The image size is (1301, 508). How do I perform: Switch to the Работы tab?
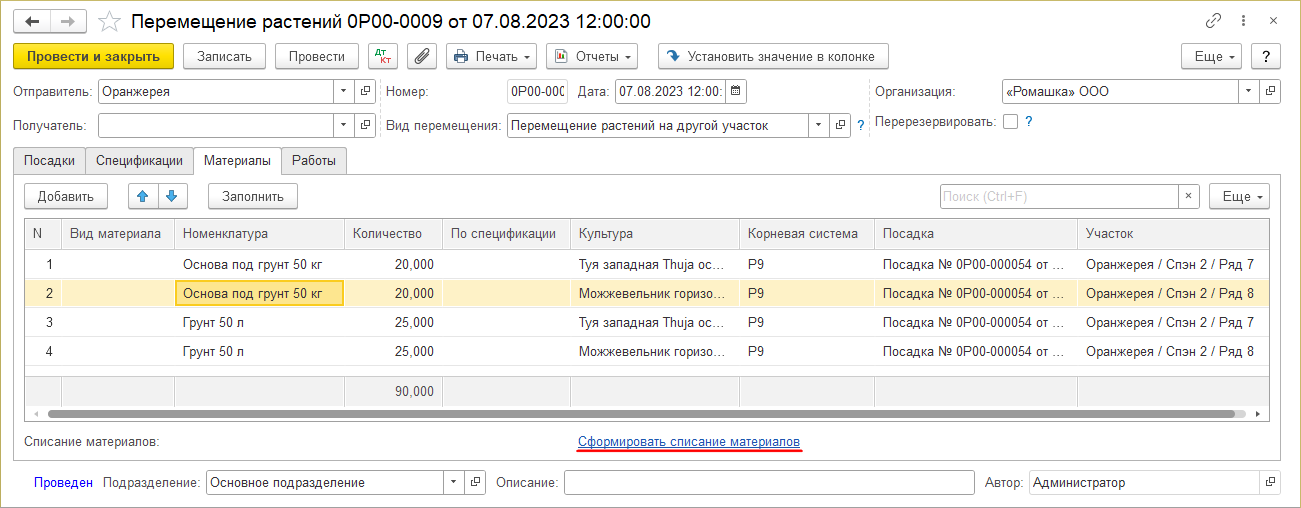point(314,160)
